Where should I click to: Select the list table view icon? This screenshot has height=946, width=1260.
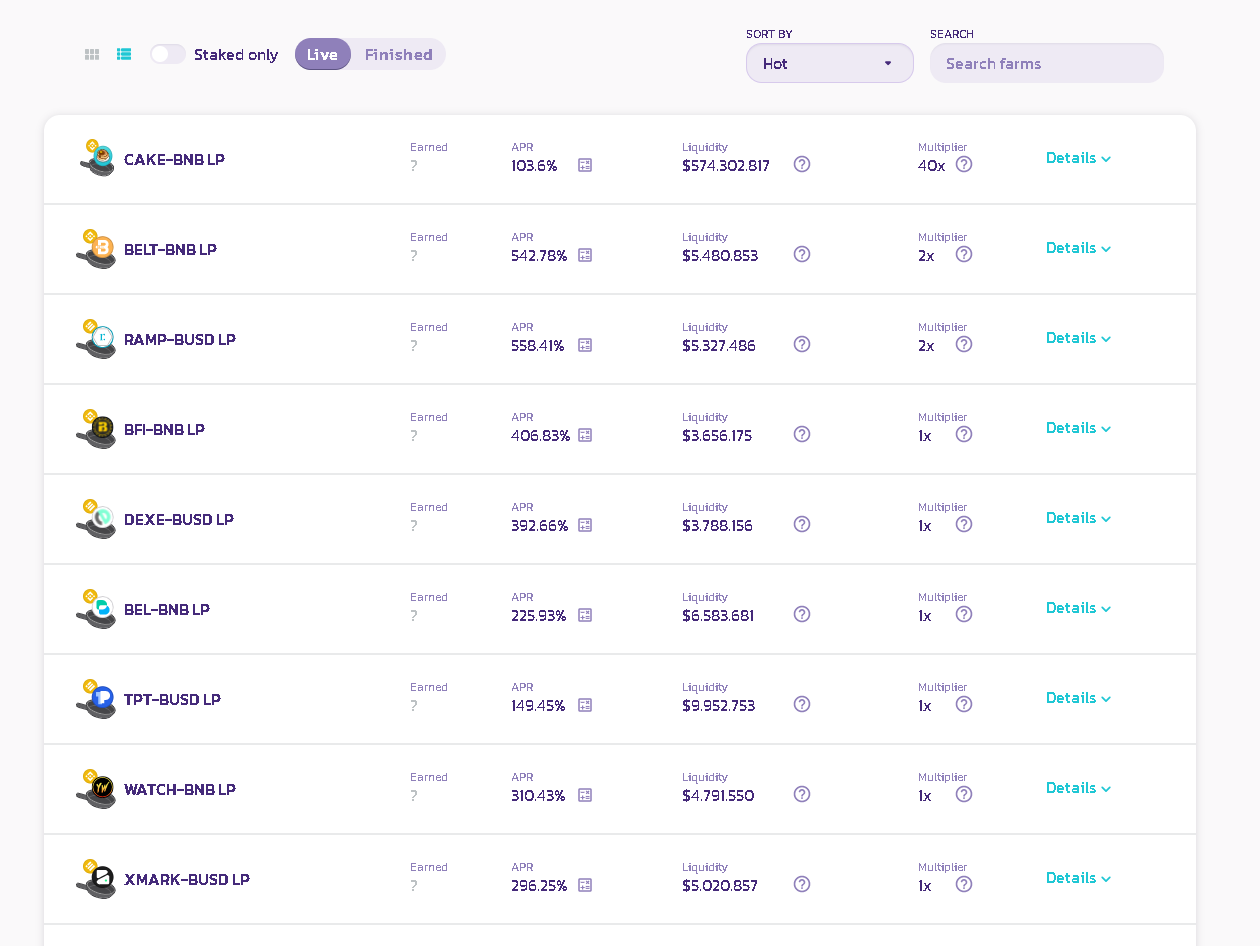[x=124, y=55]
